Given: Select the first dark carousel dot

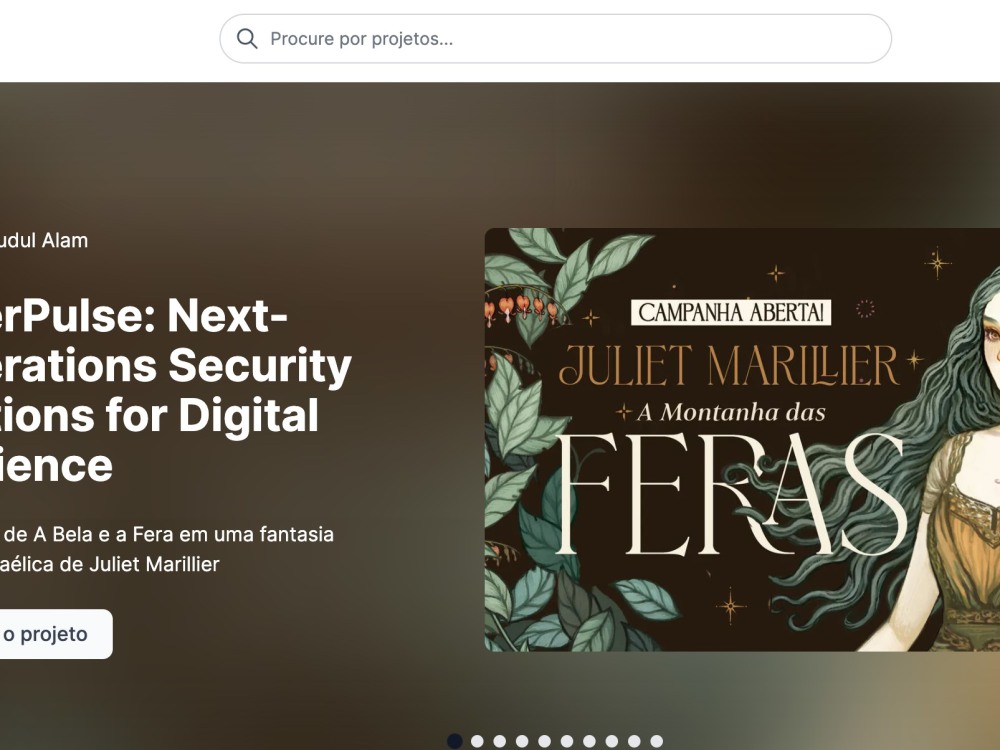Looking at the screenshot, I should 455,741.
